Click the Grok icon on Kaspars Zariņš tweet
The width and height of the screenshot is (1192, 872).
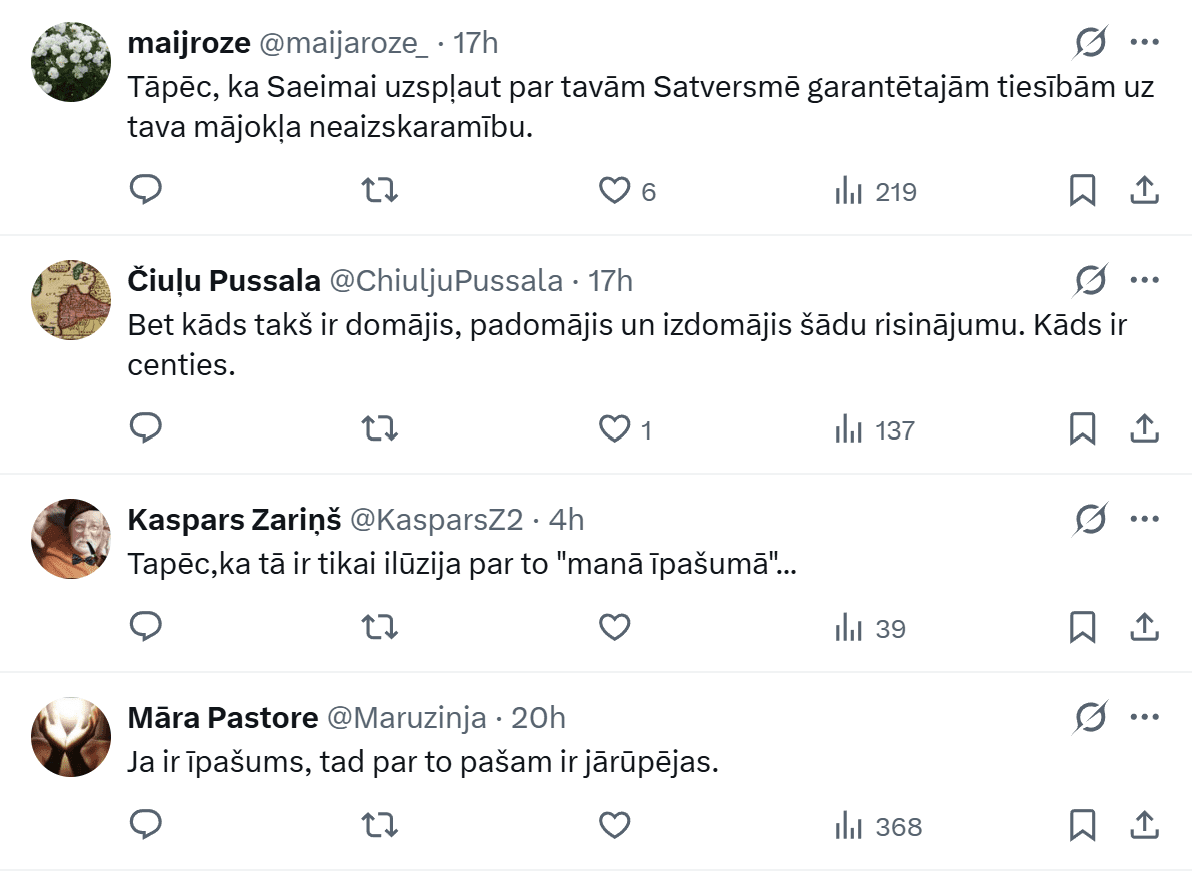point(1090,520)
